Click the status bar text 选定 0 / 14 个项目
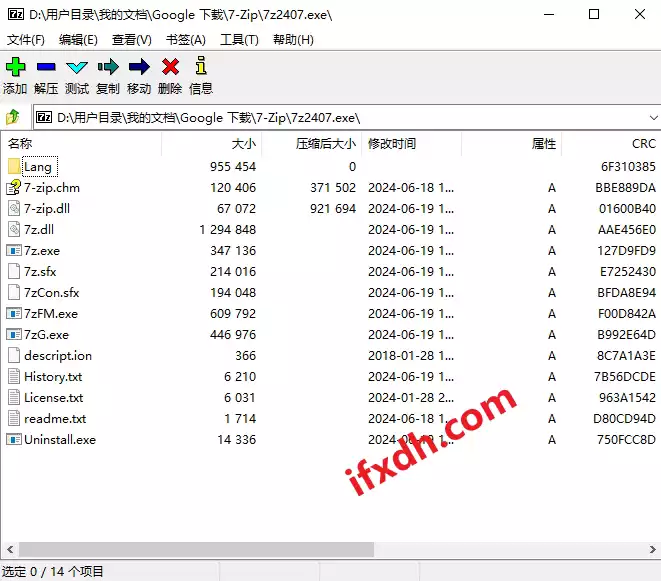Viewport: 661px width, 581px height. click(x=53, y=572)
